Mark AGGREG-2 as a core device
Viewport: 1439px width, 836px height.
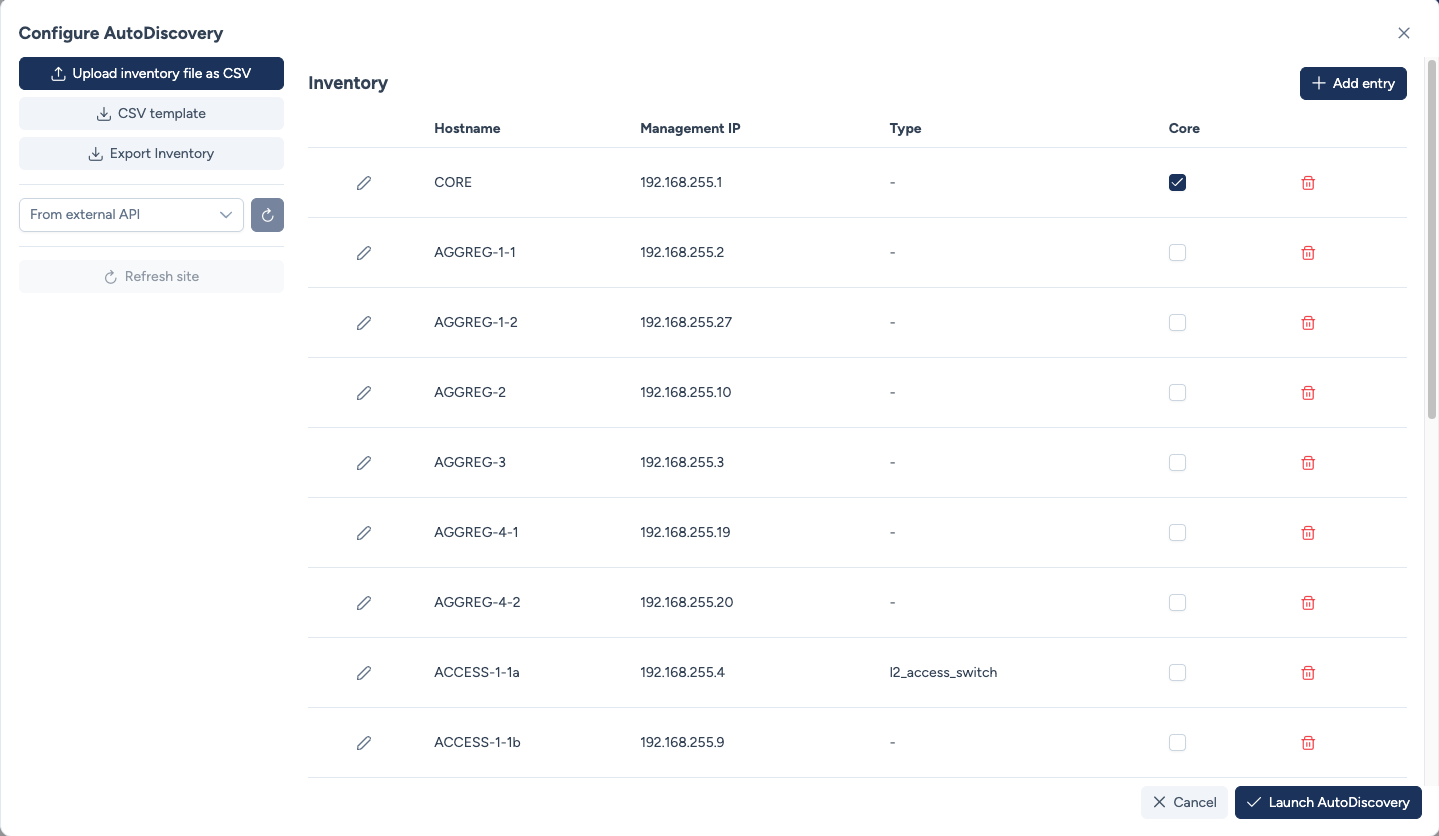click(1177, 393)
